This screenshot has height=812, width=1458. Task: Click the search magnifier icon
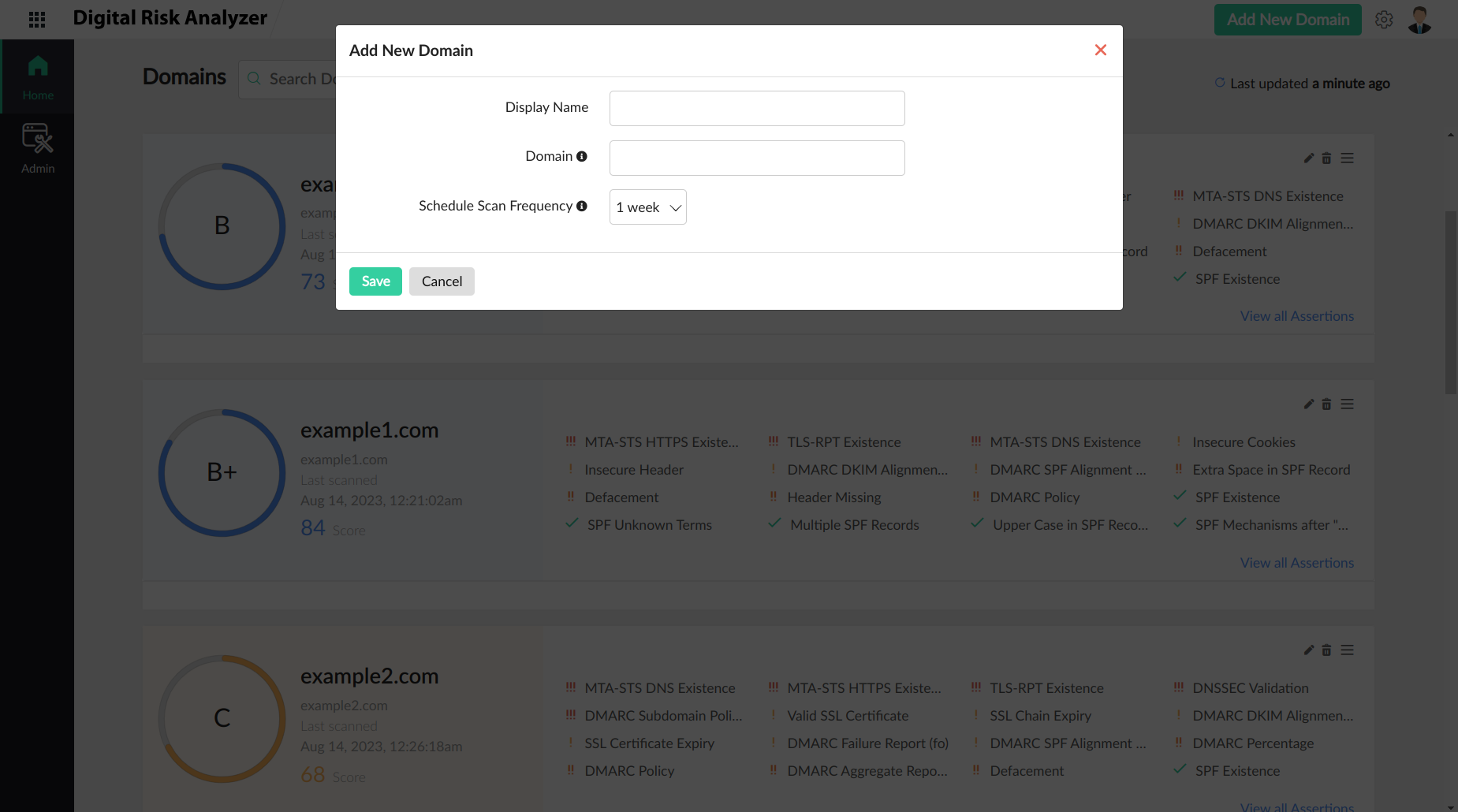[254, 79]
